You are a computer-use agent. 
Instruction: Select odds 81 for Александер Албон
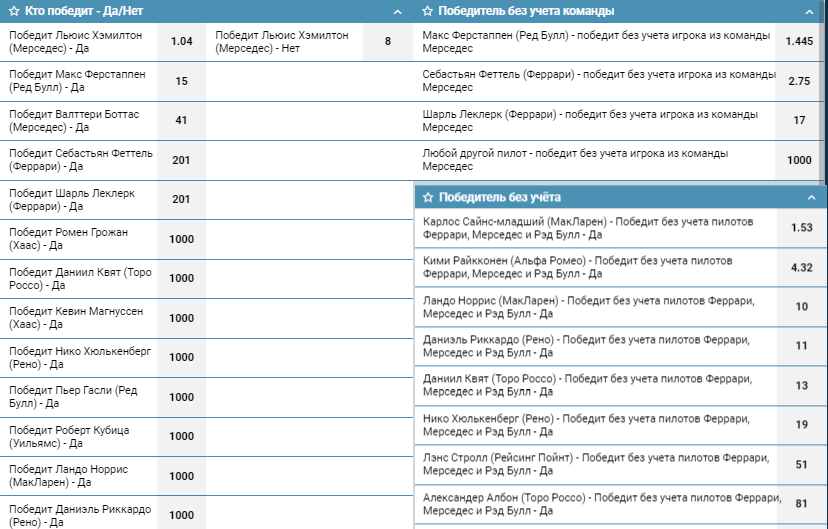[802, 504]
